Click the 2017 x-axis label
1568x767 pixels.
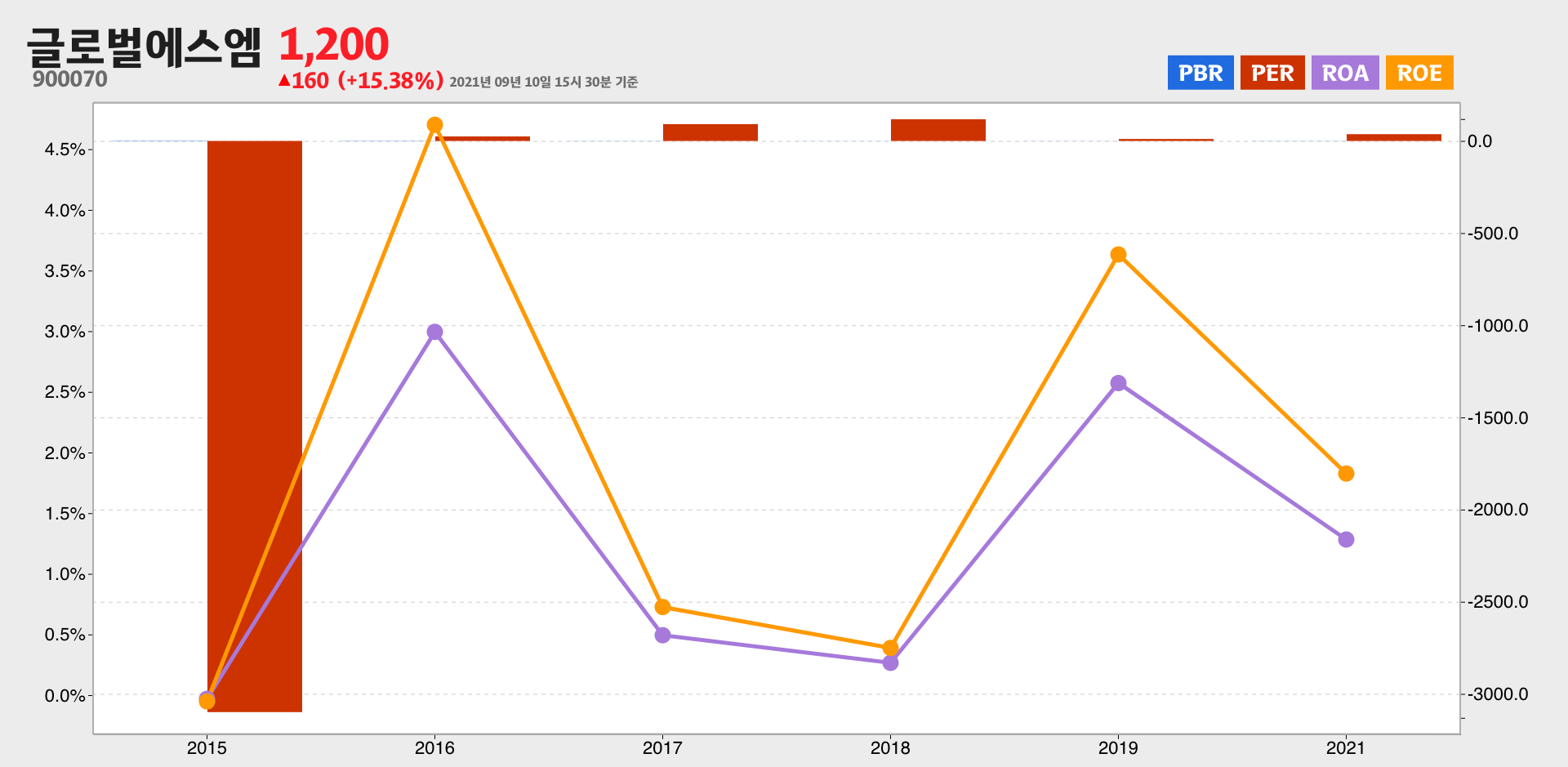pyautogui.click(x=663, y=748)
